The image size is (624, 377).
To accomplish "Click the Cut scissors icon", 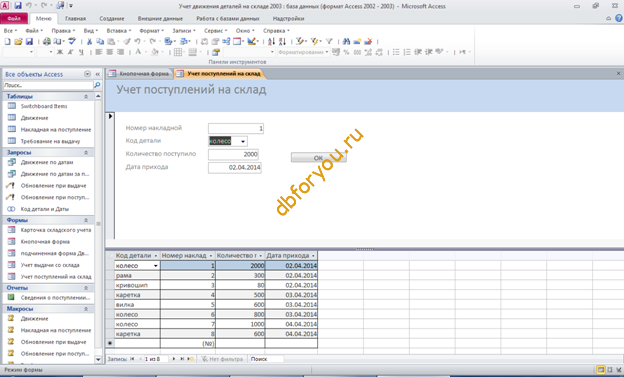I will [x=89, y=41].
